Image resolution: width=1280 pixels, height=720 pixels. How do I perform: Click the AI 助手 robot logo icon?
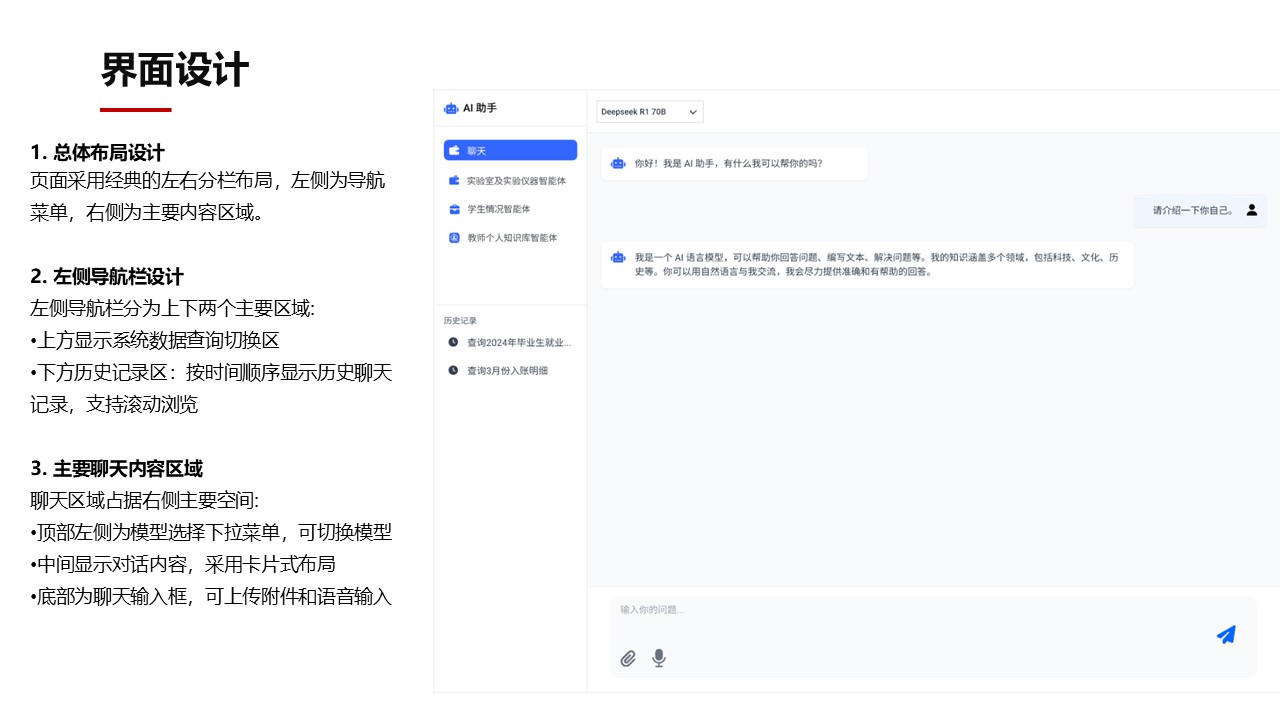click(451, 108)
